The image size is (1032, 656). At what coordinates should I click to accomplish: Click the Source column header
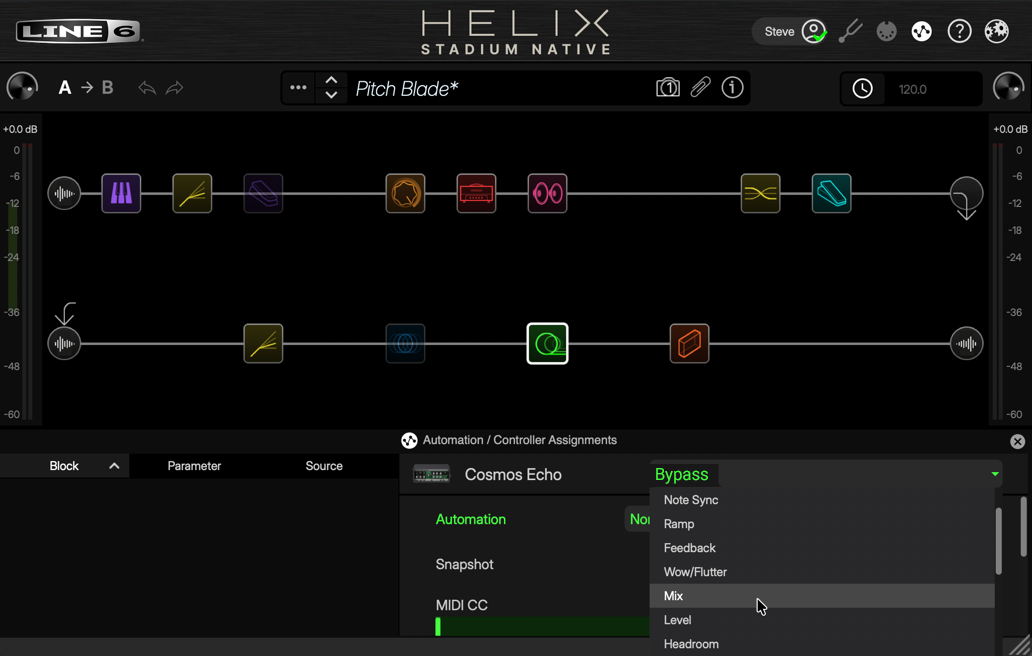324,466
